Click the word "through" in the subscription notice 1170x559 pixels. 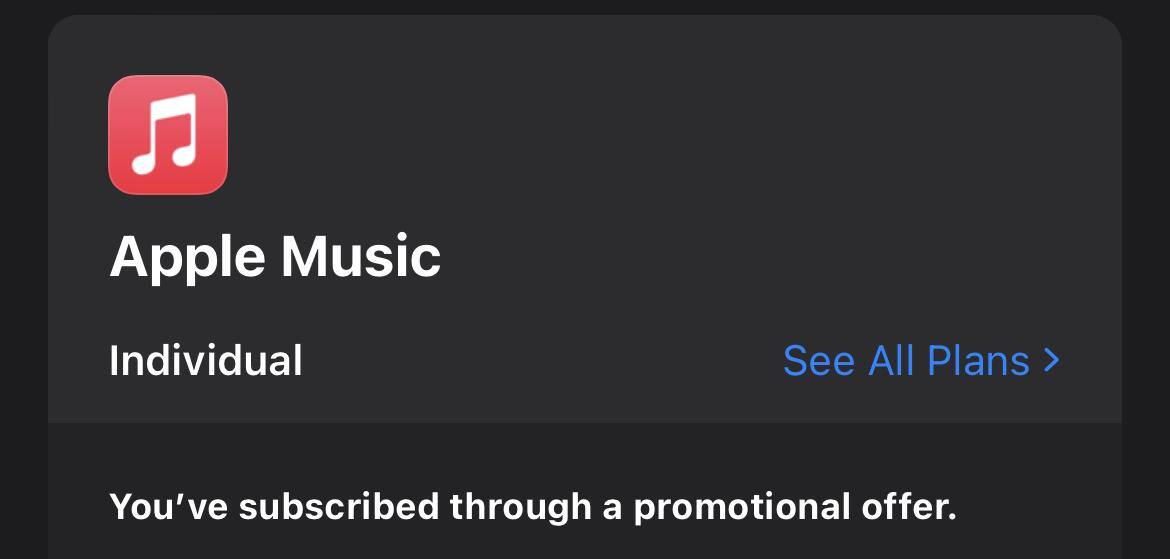[520, 506]
